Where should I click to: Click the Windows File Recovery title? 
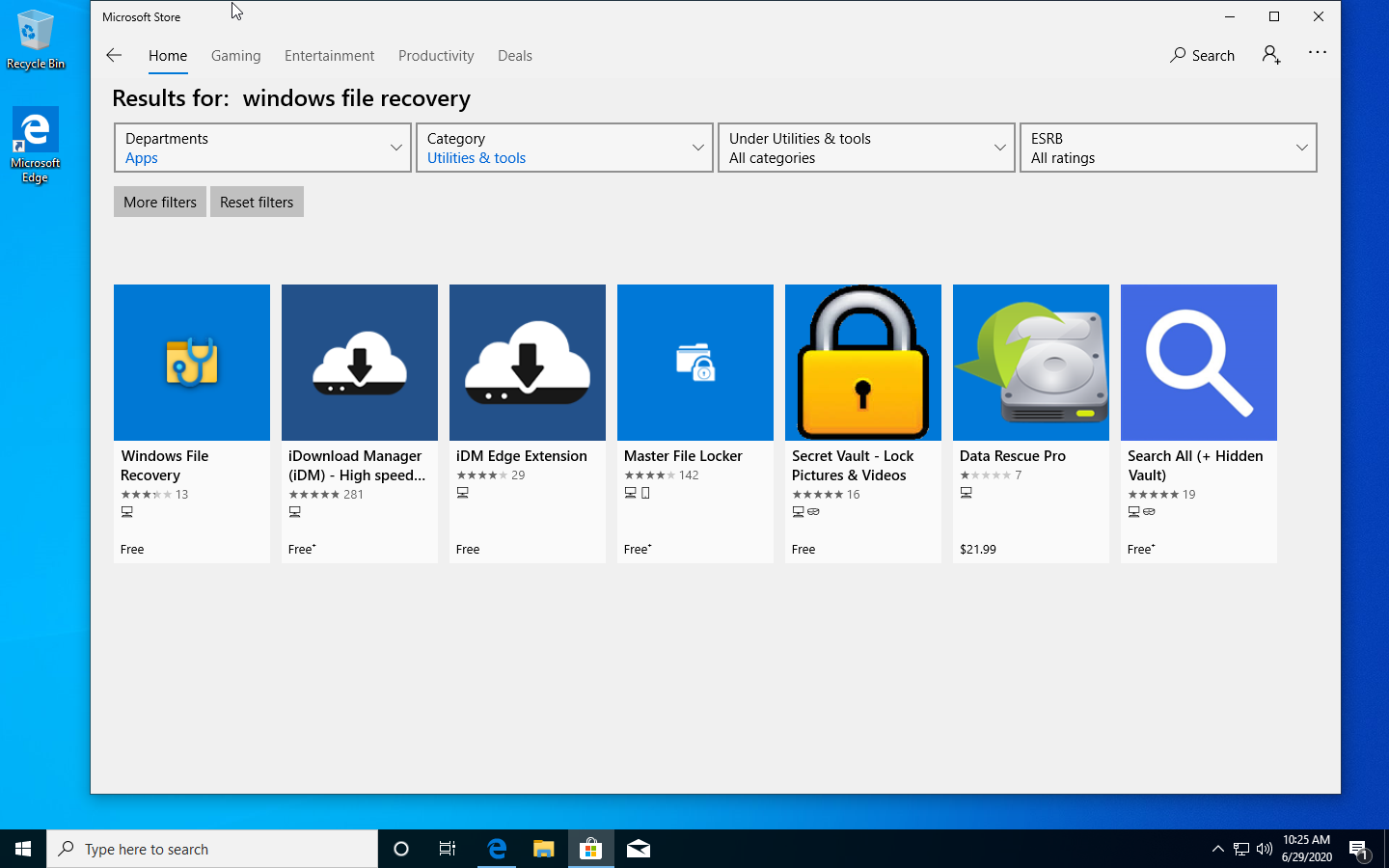[x=165, y=466]
